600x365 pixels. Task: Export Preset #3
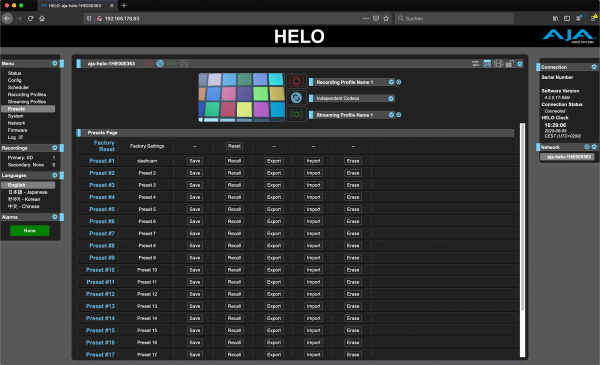point(274,185)
